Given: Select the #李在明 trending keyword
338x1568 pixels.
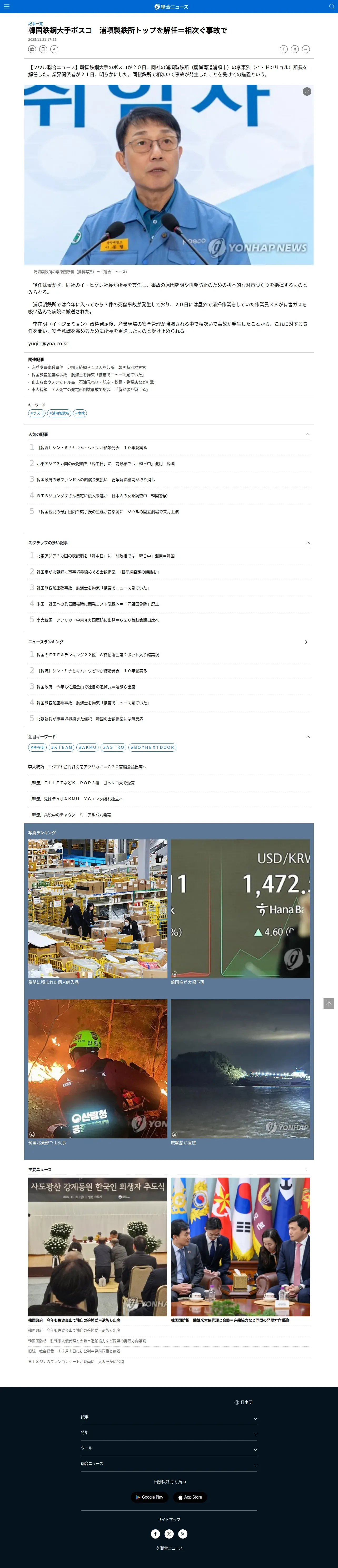Looking at the screenshot, I should pos(37,747).
